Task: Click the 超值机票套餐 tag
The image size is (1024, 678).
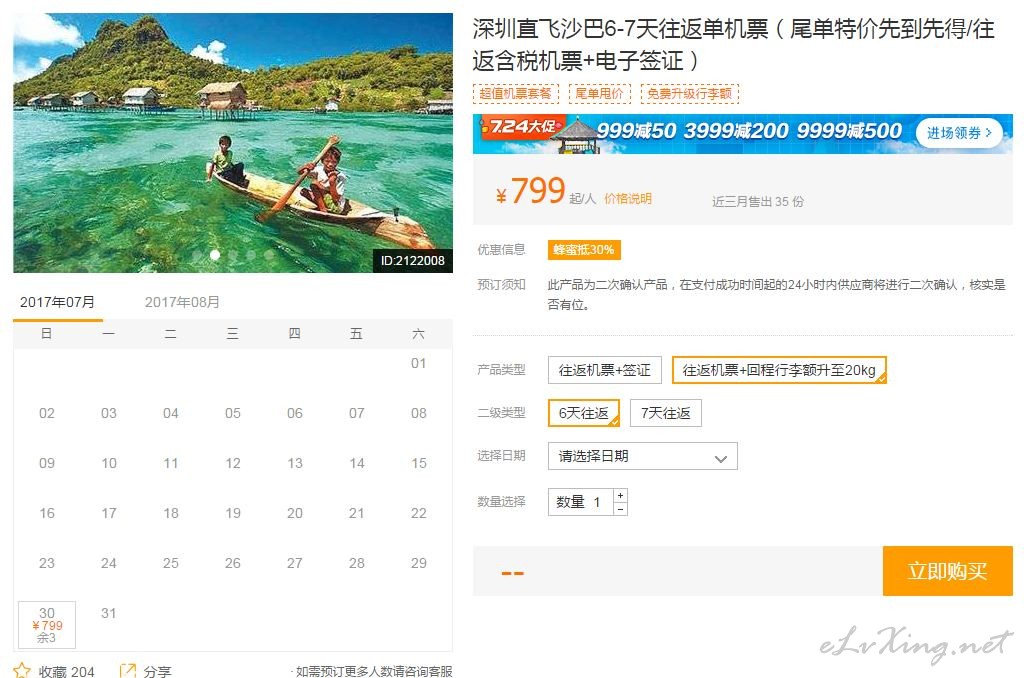Action: [516, 93]
